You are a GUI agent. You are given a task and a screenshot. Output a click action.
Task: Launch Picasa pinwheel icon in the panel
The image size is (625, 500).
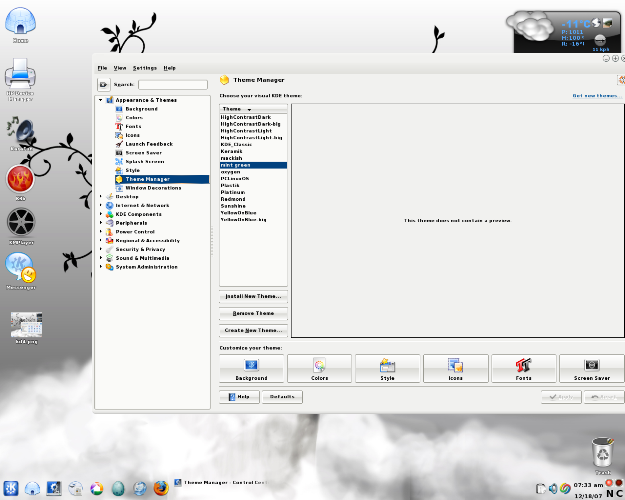tap(96, 488)
